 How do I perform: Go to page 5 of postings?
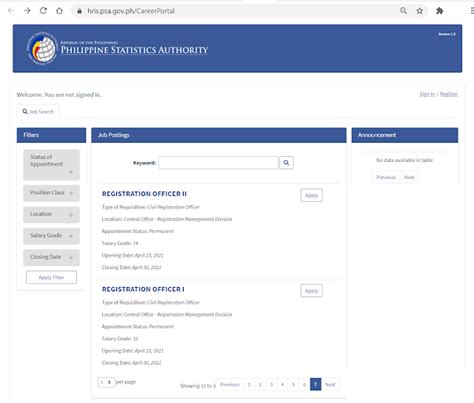(293, 384)
